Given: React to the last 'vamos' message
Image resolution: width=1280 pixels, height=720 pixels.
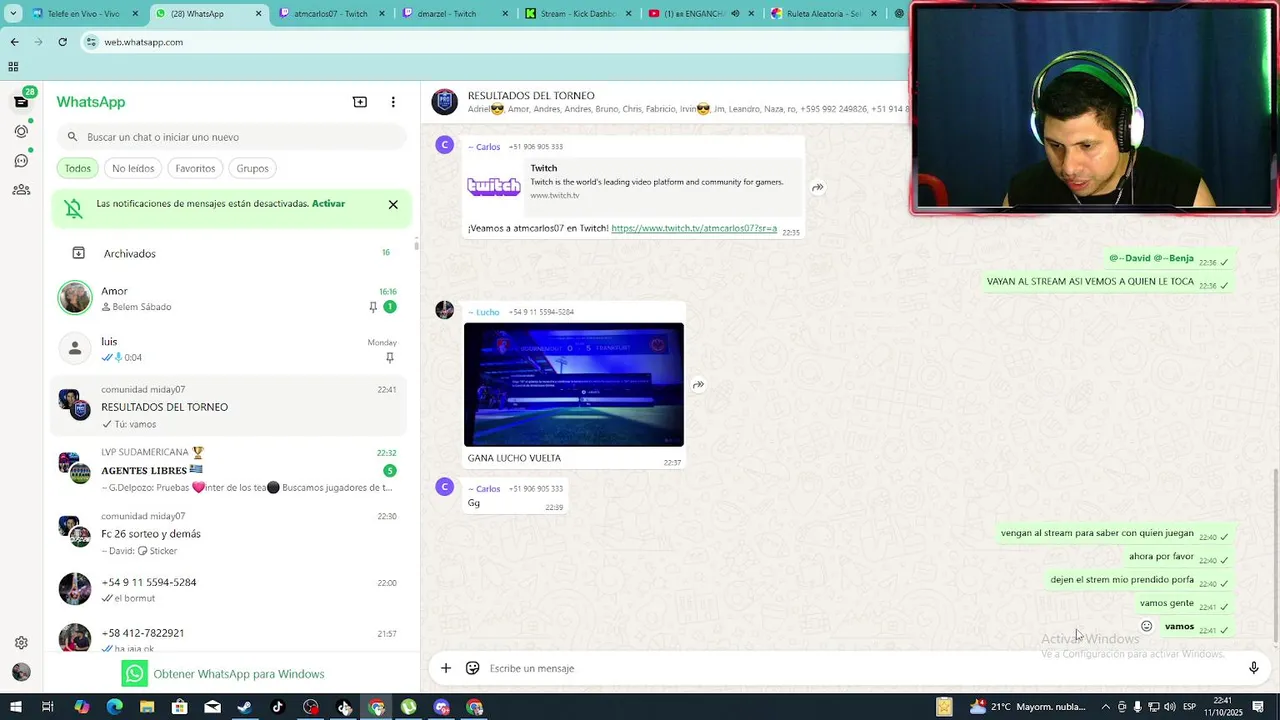Looking at the screenshot, I should pyautogui.click(x=1147, y=627).
